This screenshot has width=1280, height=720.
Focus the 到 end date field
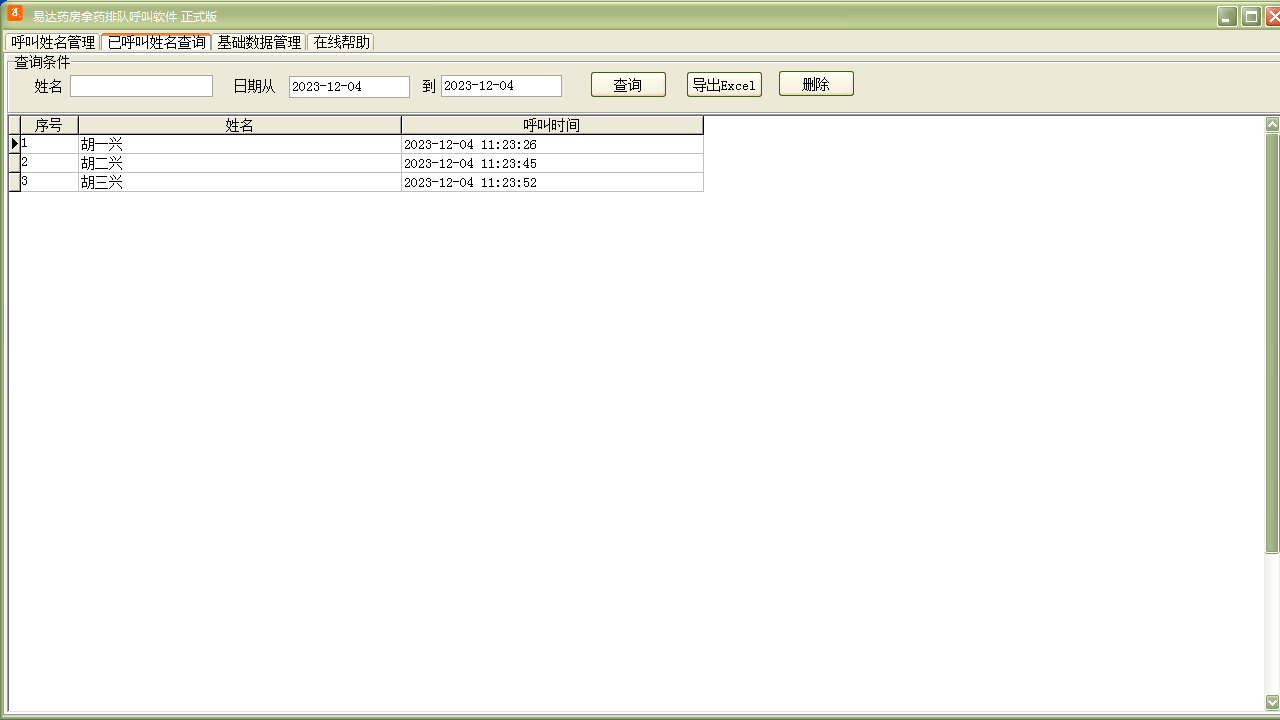click(501, 86)
